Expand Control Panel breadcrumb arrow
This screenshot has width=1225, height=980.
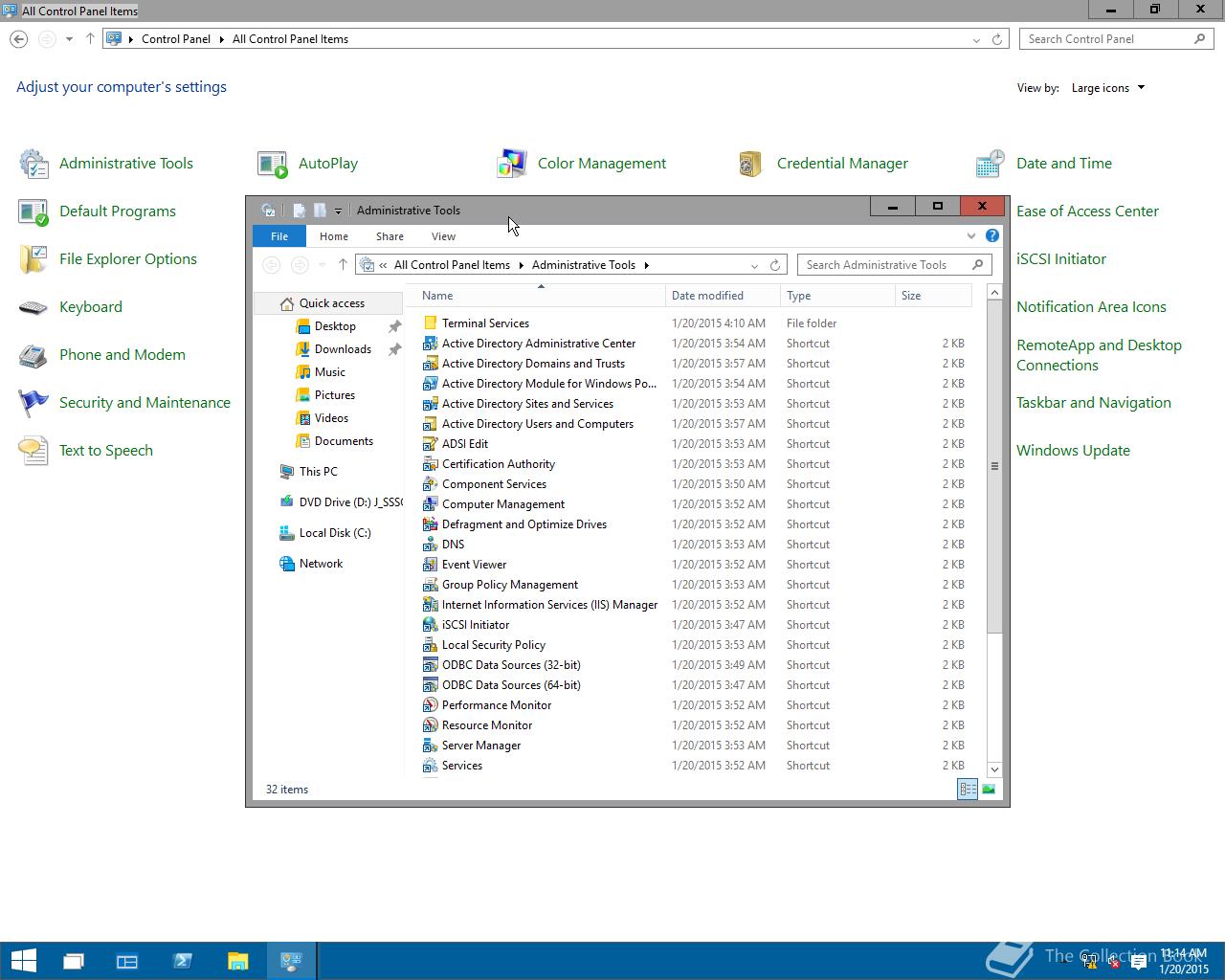(221, 39)
